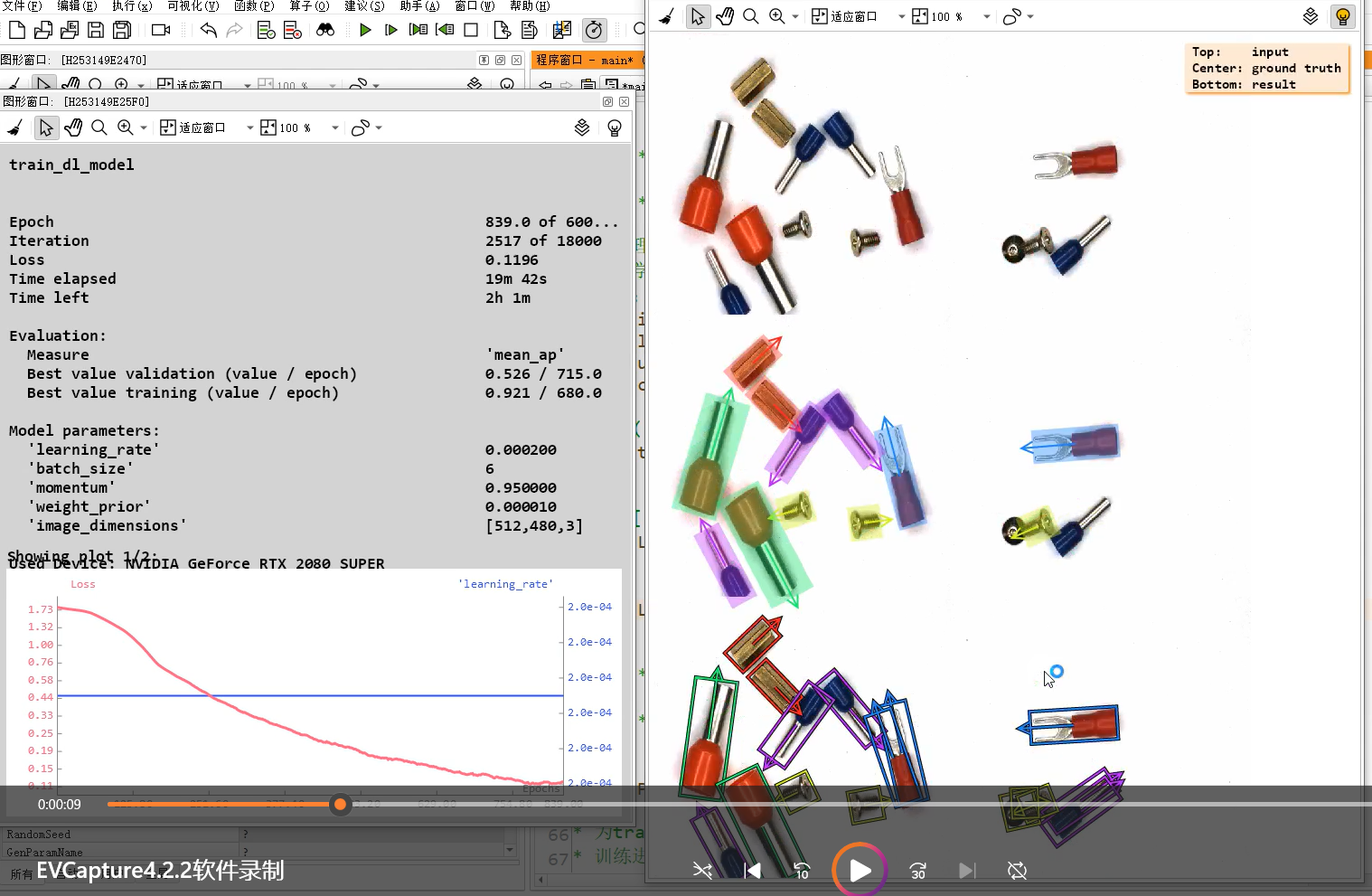
Task: Click the step over icon
Action: pyautogui.click(x=391, y=30)
